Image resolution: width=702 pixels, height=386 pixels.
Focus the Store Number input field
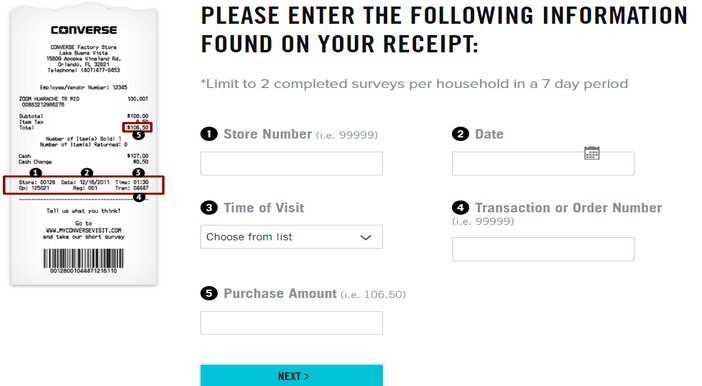(x=291, y=163)
